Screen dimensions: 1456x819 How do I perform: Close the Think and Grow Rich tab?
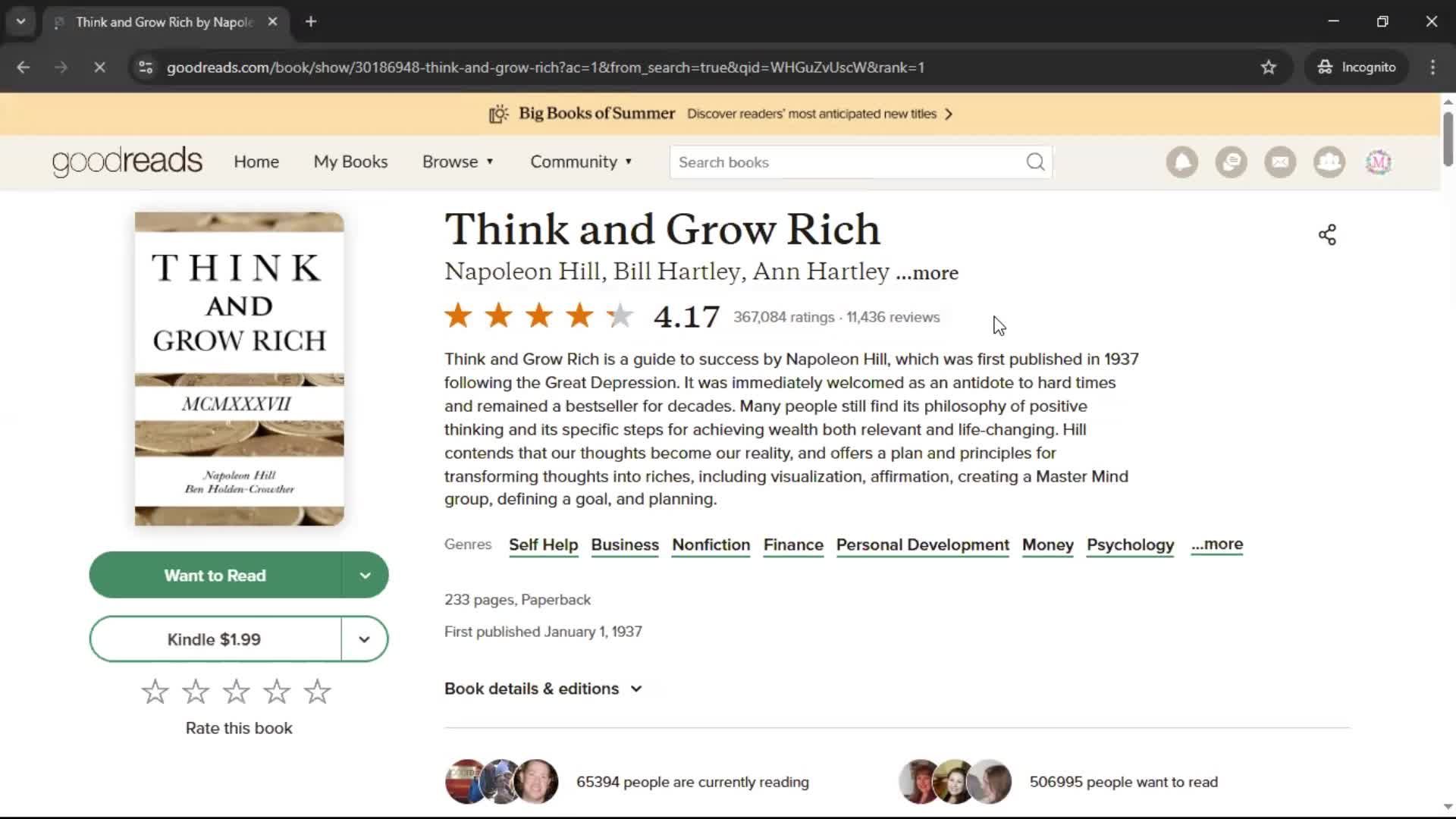coord(272,22)
